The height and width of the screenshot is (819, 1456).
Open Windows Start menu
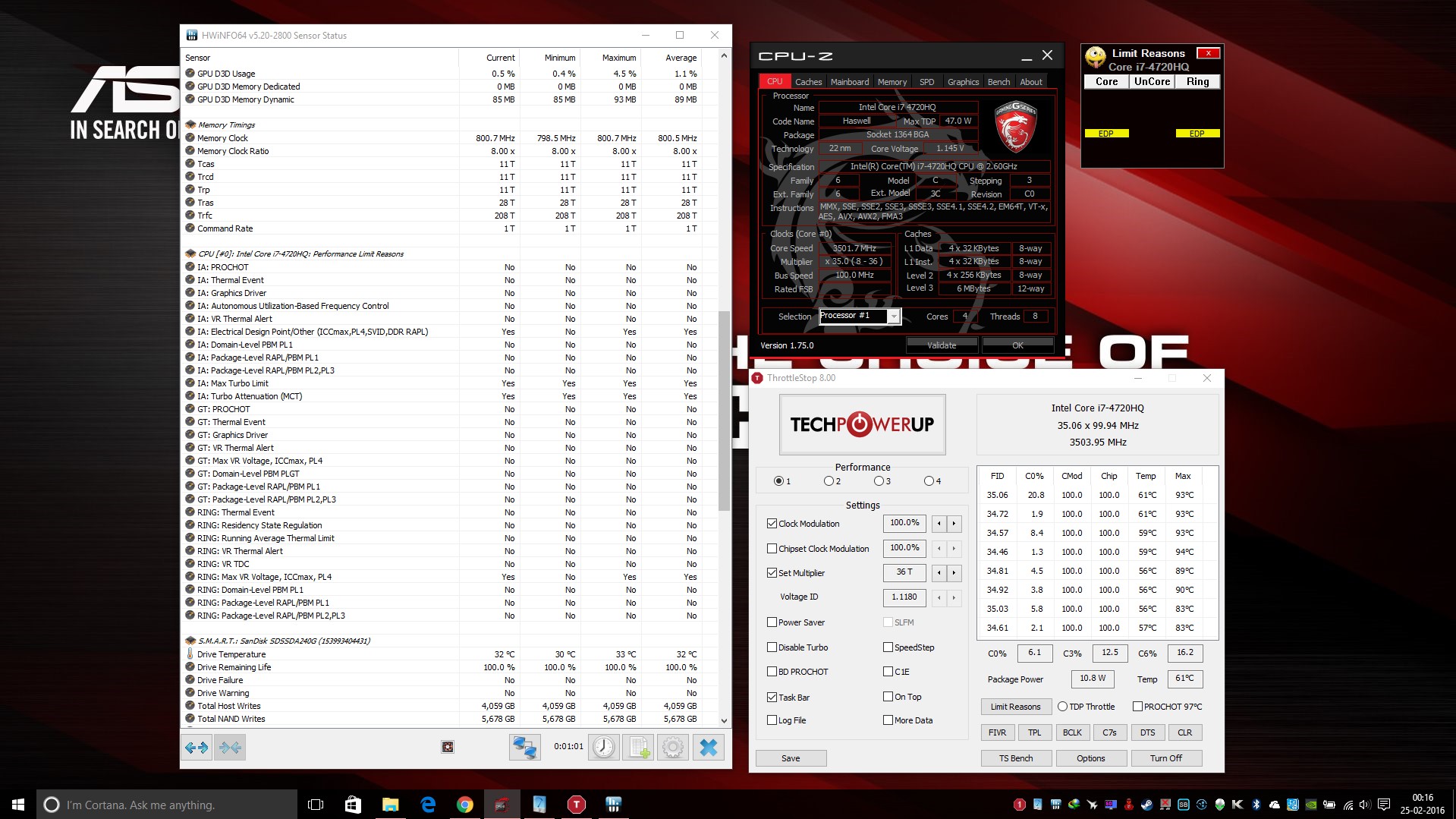point(18,805)
